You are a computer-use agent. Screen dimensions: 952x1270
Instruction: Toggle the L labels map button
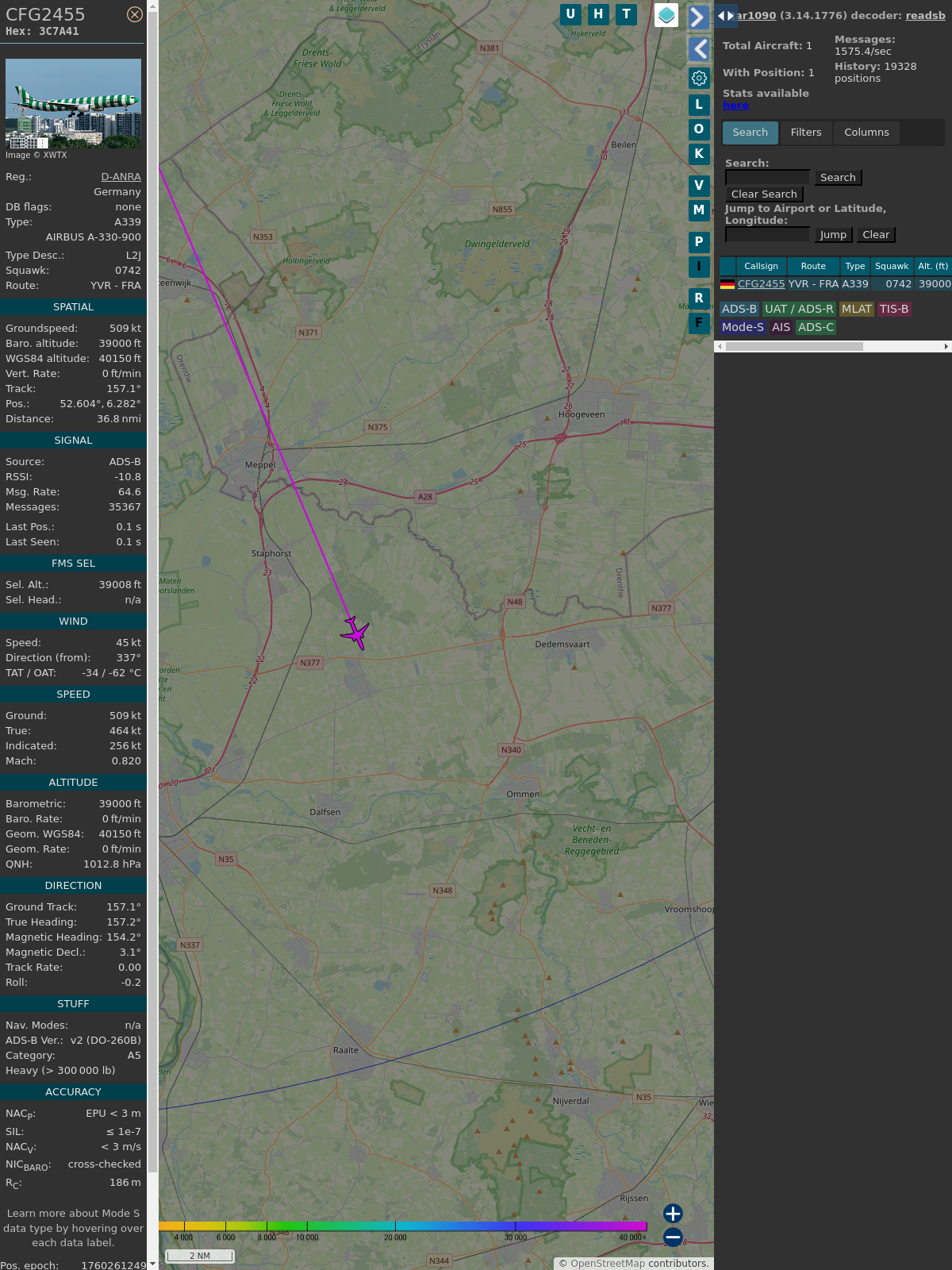coord(699,105)
